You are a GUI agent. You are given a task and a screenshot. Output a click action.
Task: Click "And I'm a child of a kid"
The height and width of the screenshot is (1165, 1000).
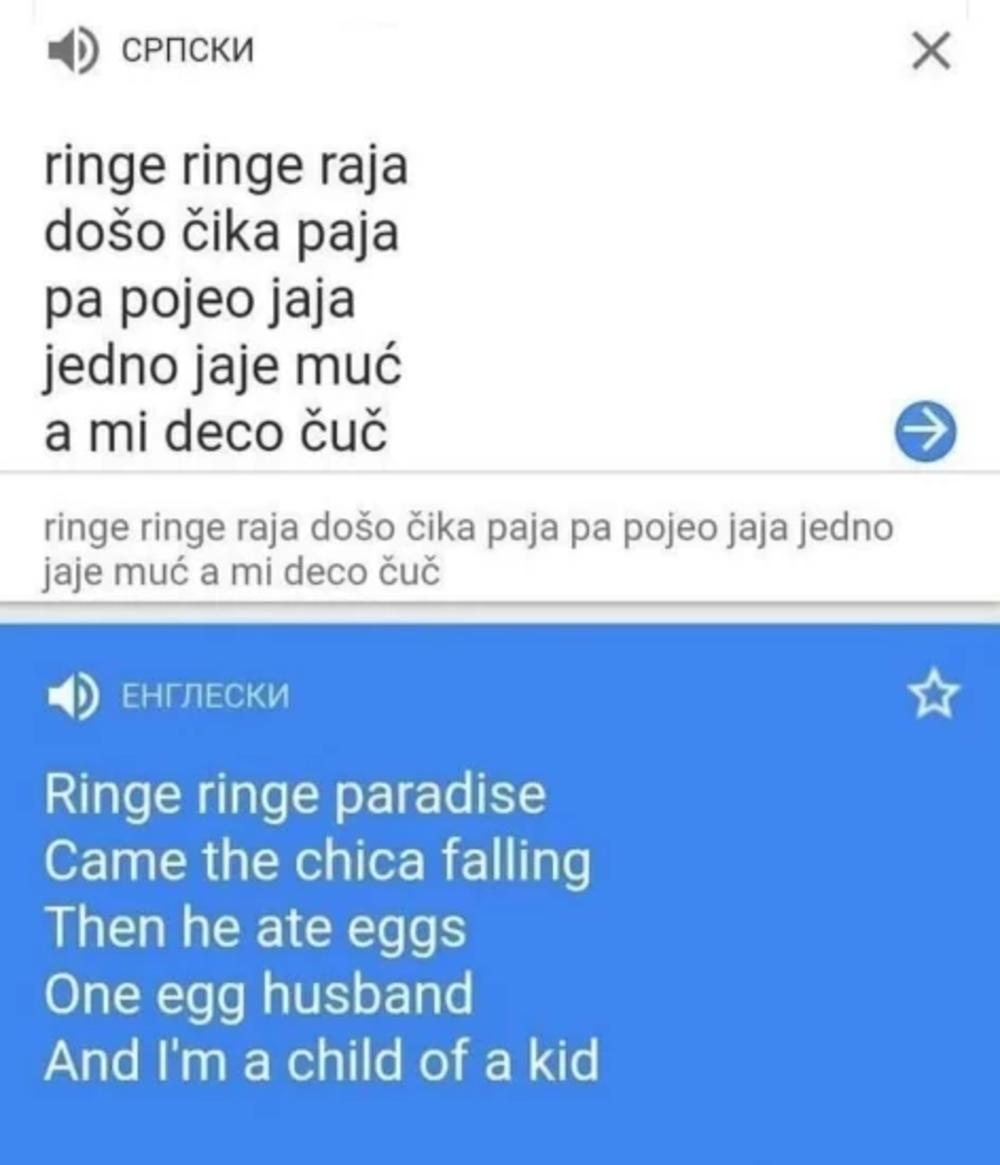[321, 1060]
